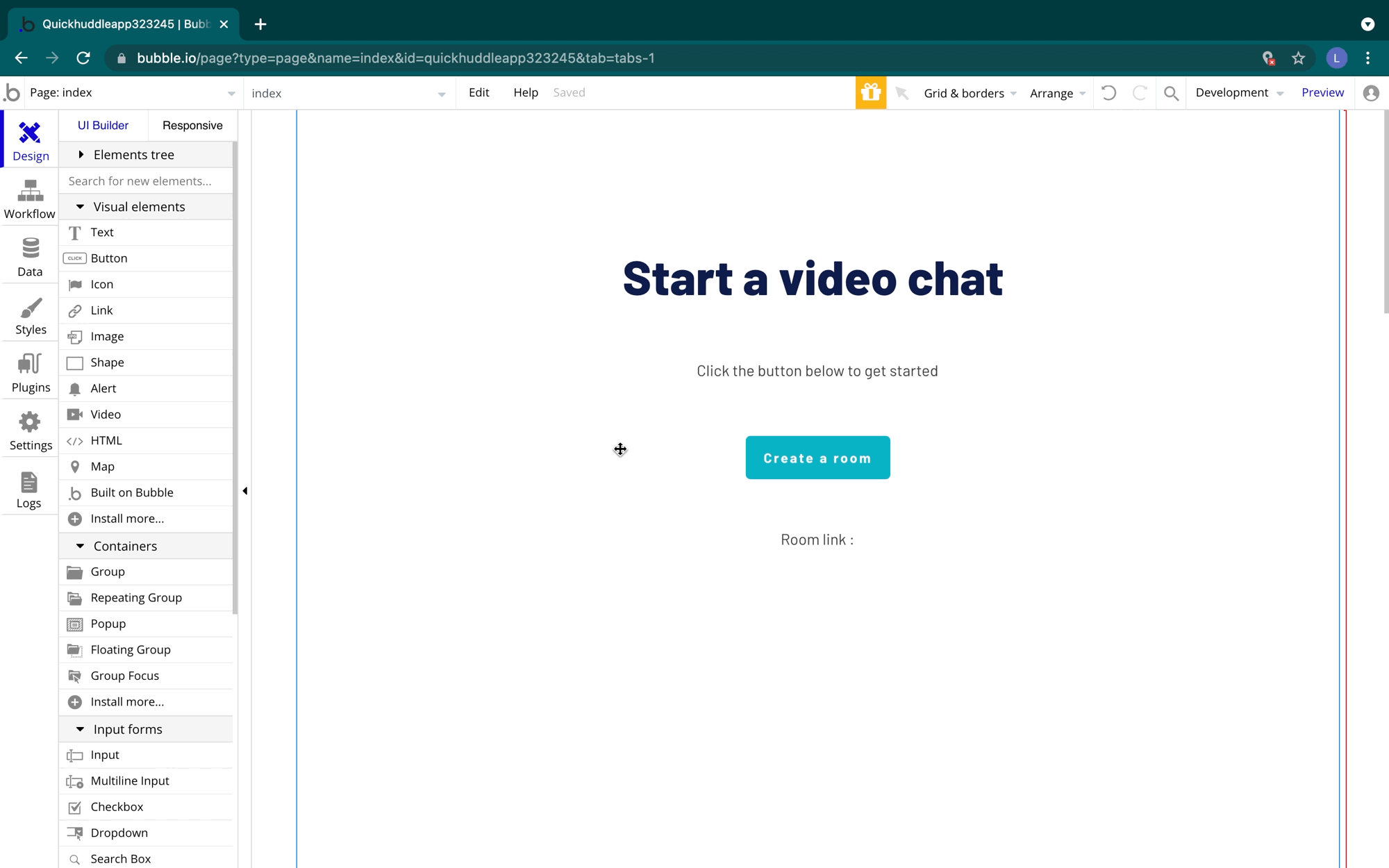The width and height of the screenshot is (1389, 868).
Task: Click the Create a room button
Action: click(x=817, y=458)
